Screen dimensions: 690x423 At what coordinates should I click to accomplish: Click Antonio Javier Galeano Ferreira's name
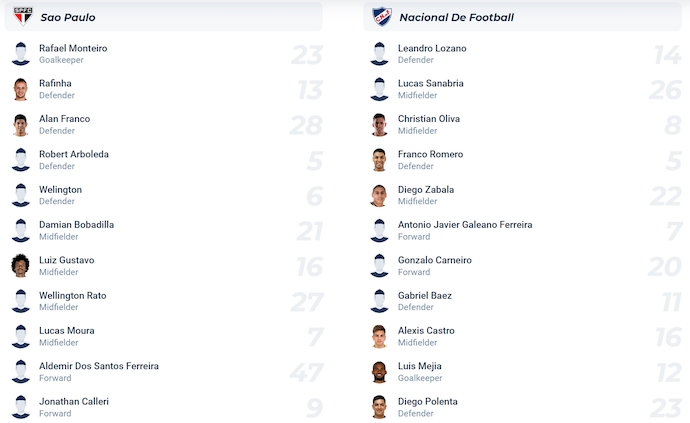(x=465, y=225)
